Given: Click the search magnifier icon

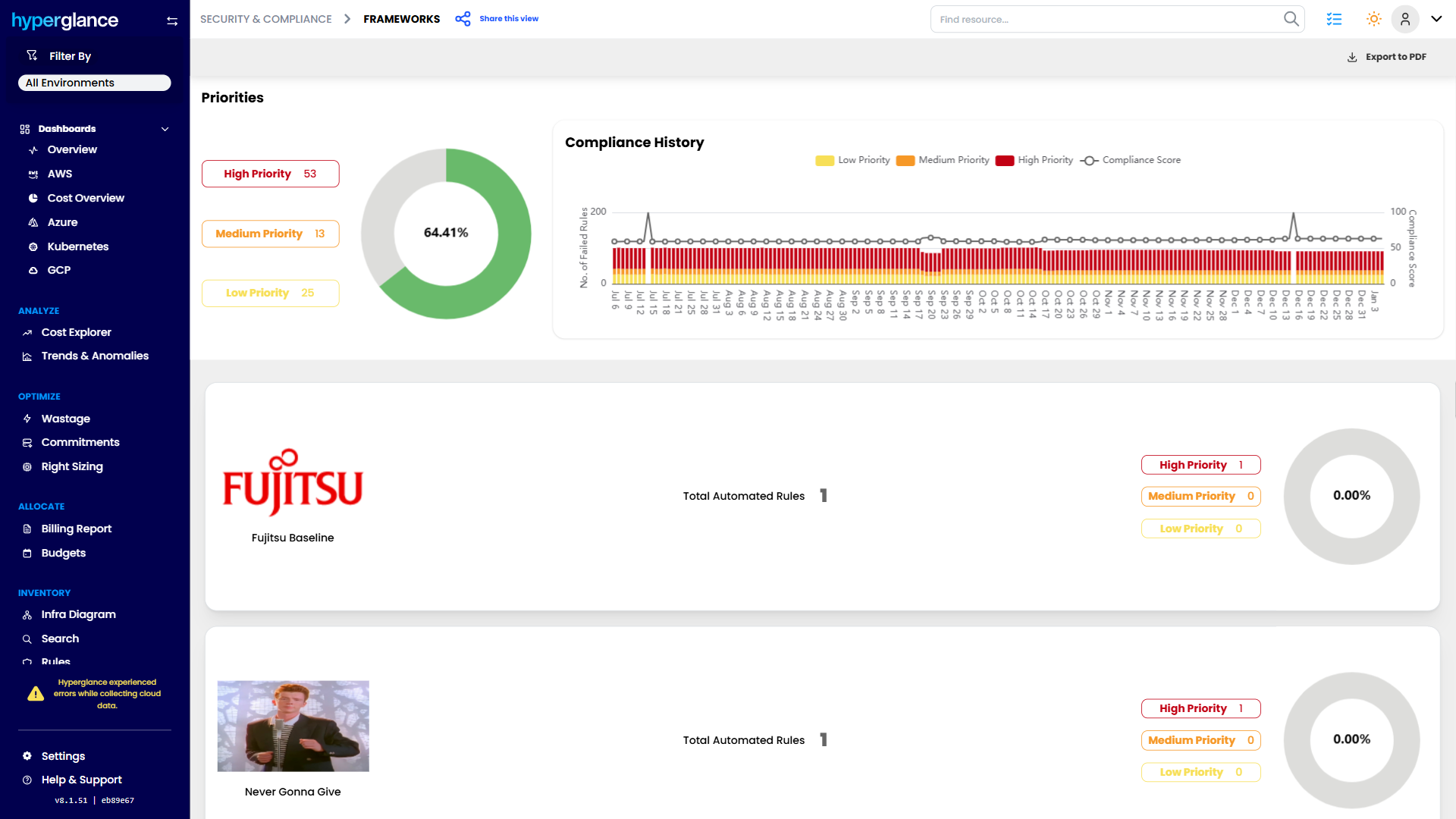Looking at the screenshot, I should (x=1291, y=19).
